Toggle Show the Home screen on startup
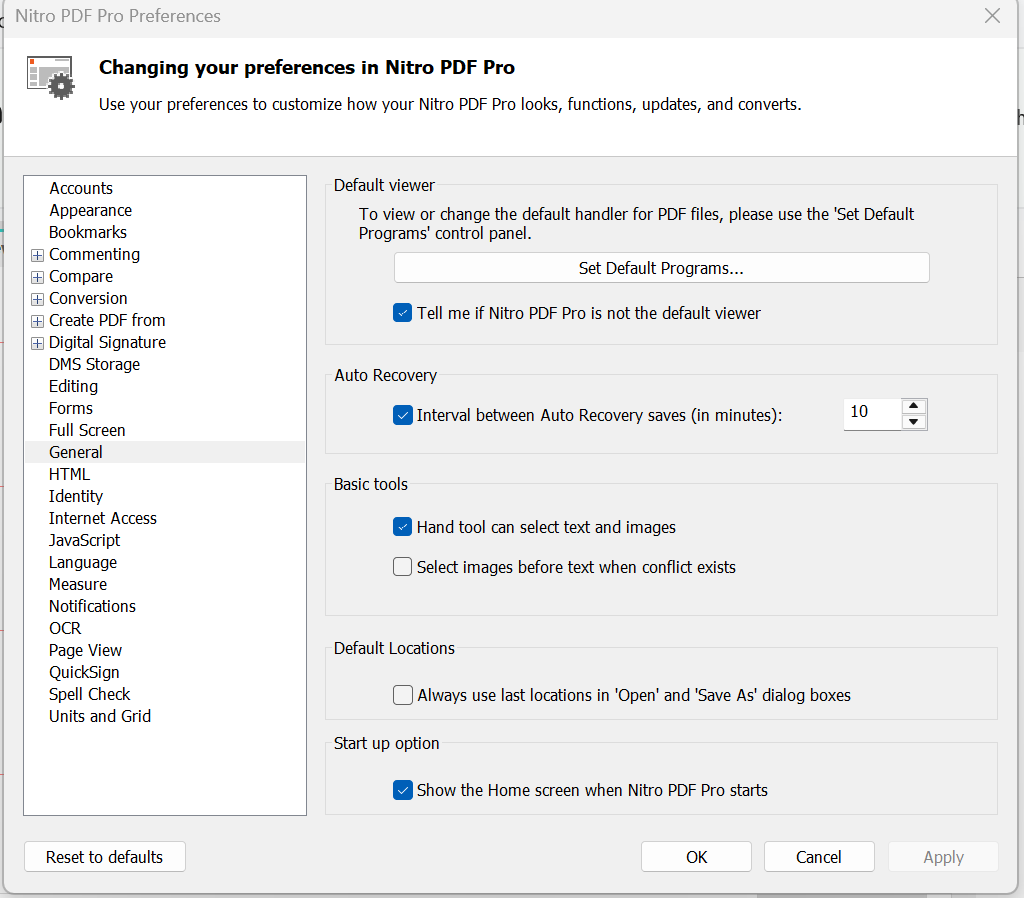Viewport: 1024px width, 898px height. (x=402, y=790)
